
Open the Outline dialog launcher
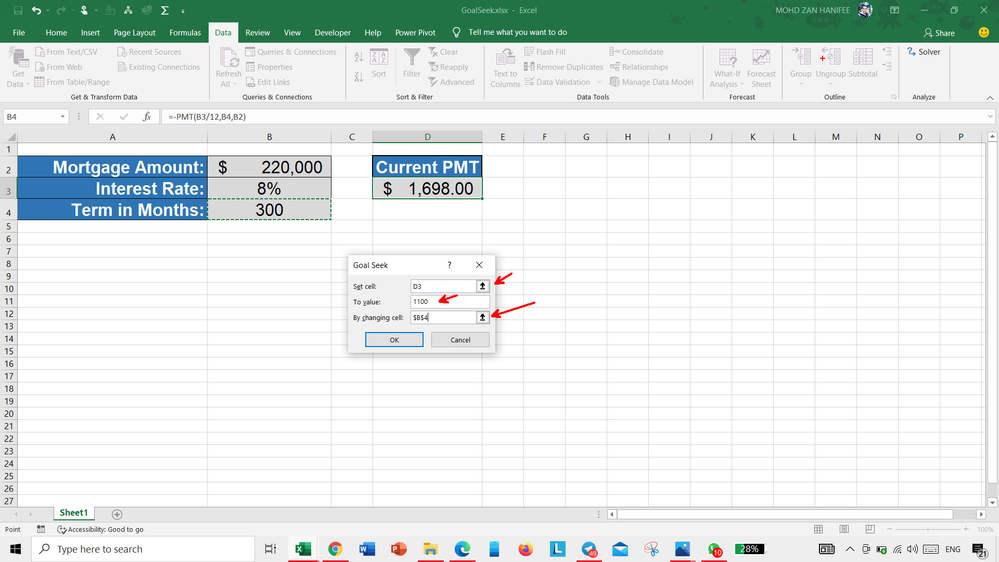pyautogui.click(x=893, y=97)
